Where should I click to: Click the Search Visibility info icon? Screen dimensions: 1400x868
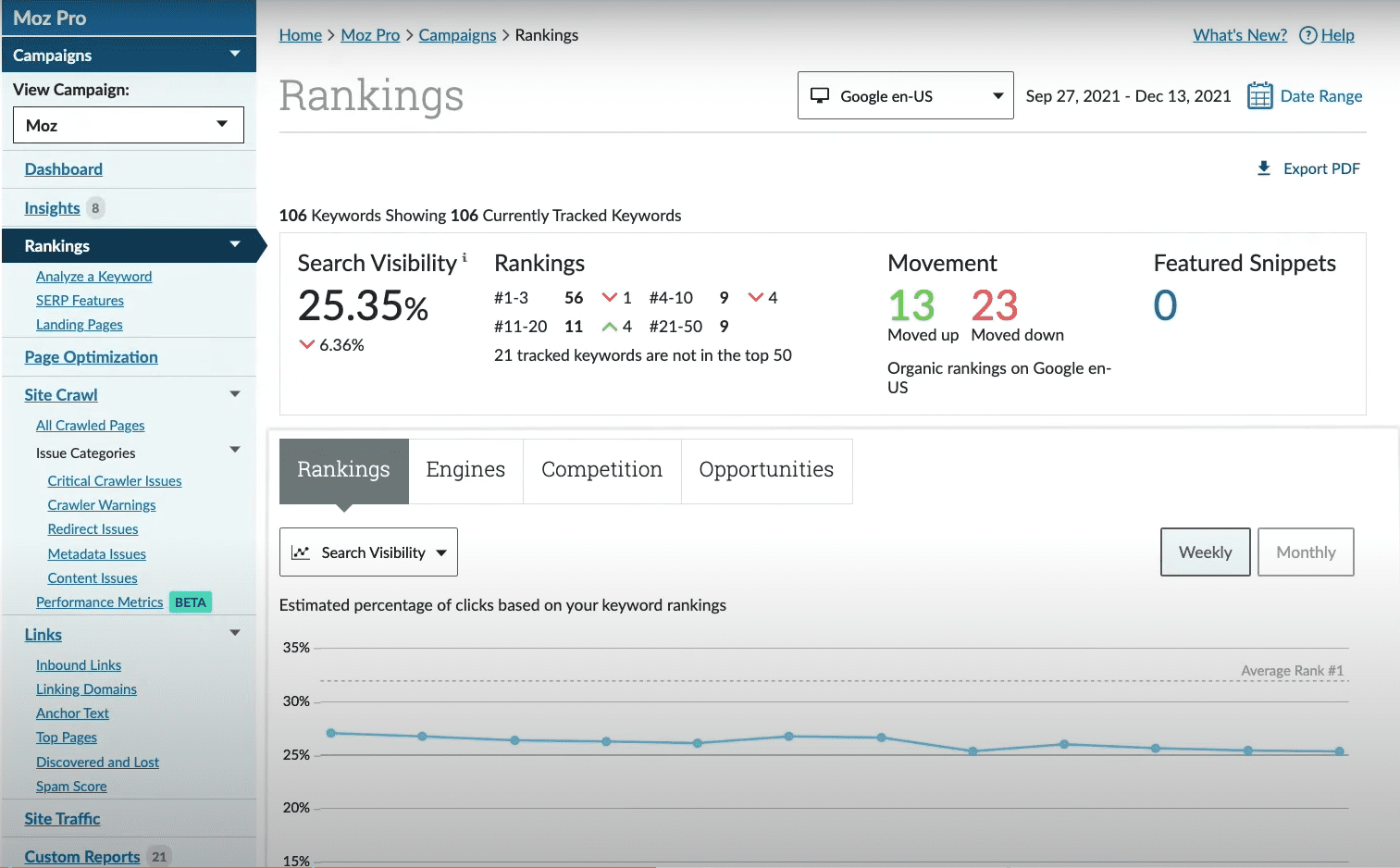[465, 257]
